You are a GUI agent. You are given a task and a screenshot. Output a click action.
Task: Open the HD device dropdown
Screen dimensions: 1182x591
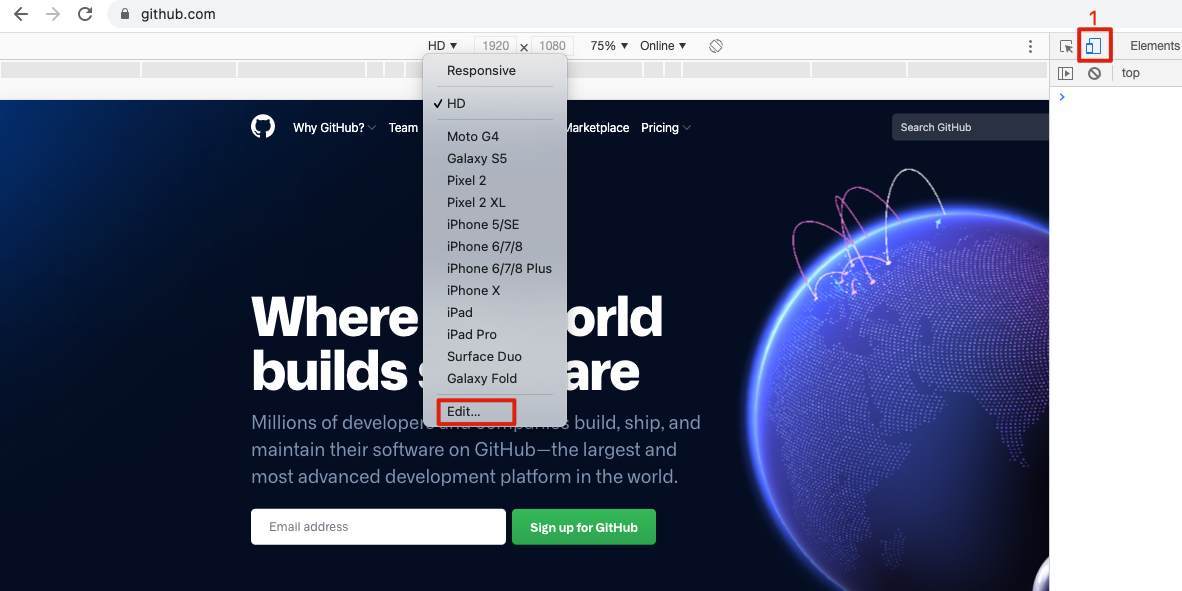coord(442,46)
